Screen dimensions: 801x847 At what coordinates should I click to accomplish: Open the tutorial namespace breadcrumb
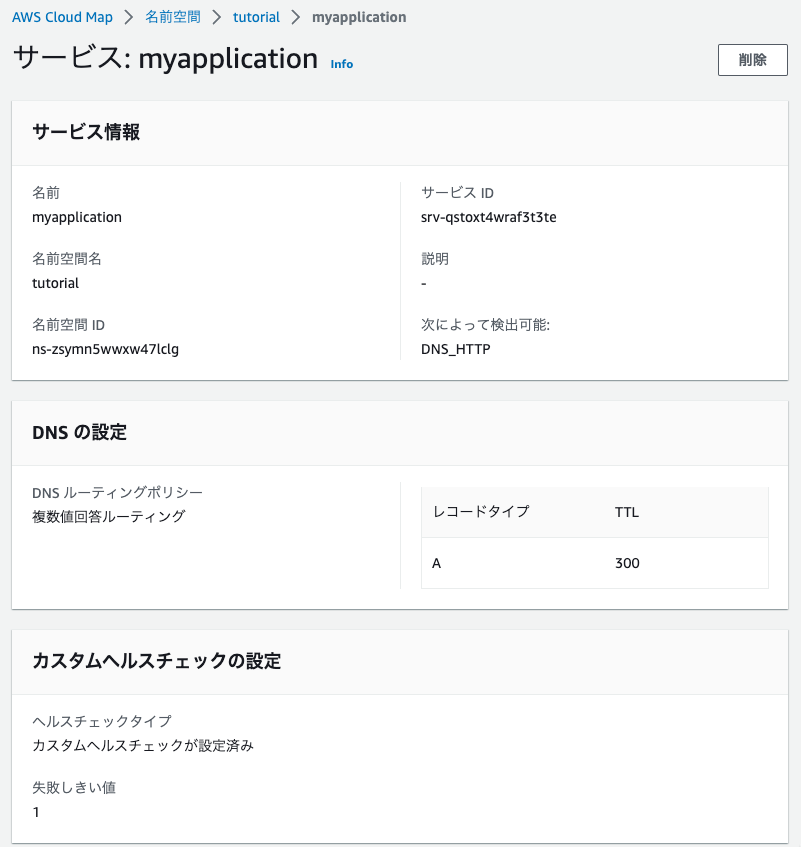coord(256,17)
